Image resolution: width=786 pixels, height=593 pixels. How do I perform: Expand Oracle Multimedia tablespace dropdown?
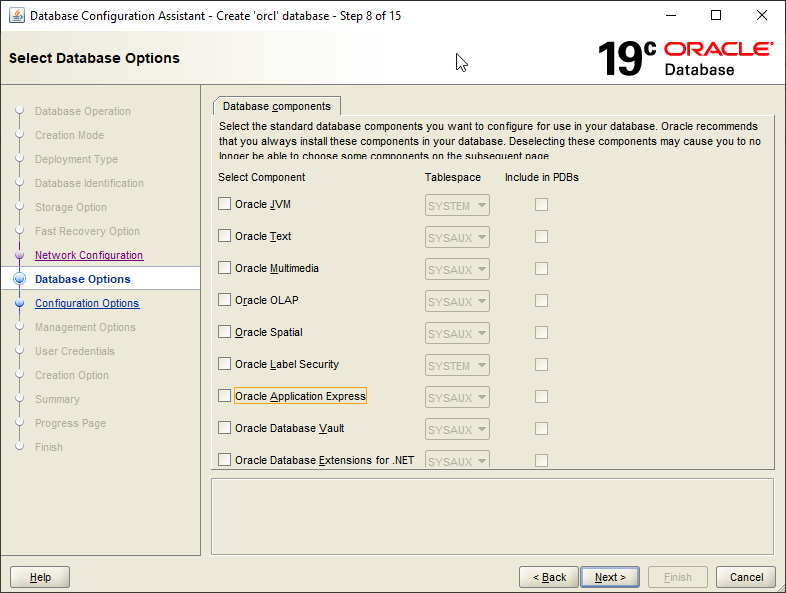point(457,269)
